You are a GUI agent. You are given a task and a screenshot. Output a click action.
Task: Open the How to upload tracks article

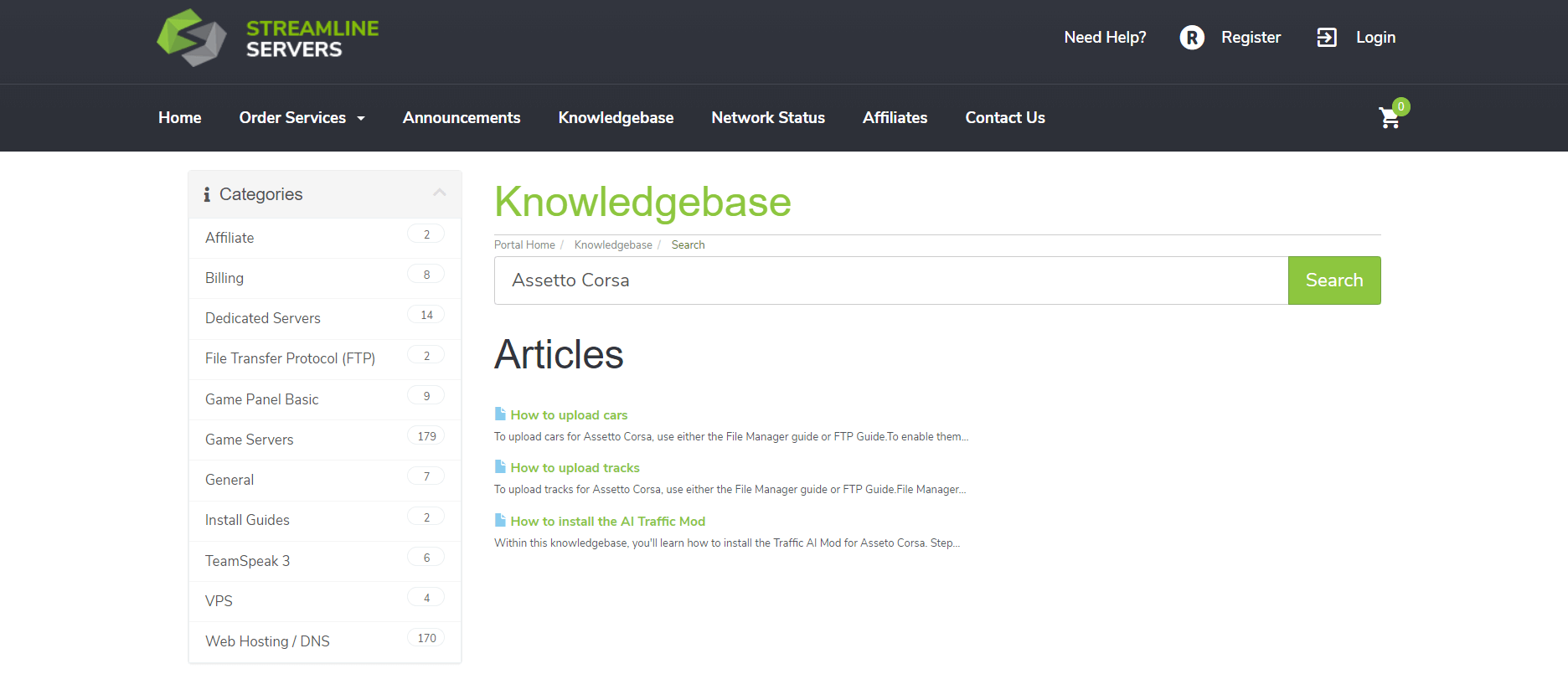pyautogui.click(x=575, y=468)
